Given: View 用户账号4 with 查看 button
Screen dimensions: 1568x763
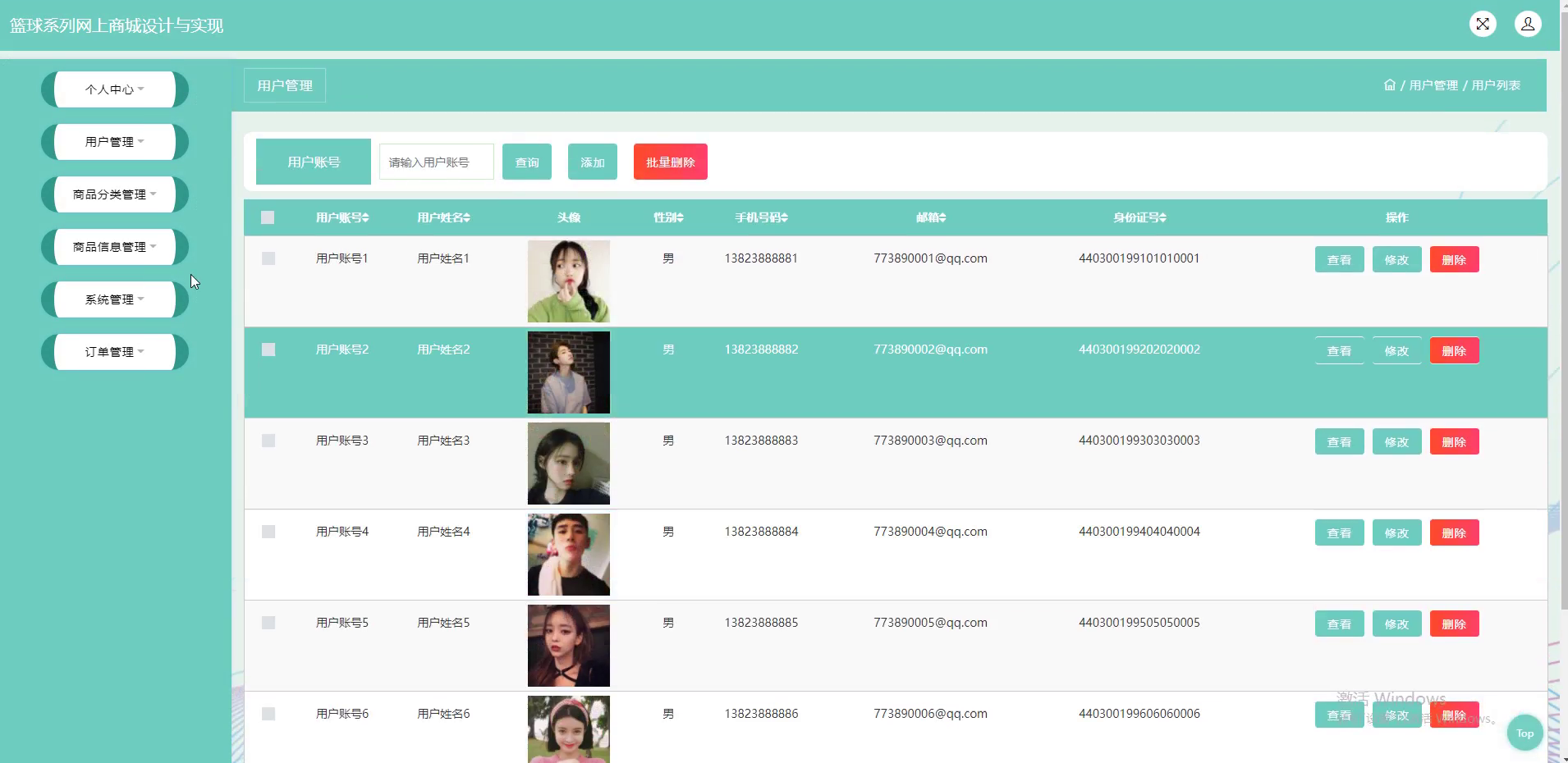Looking at the screenshot, I should coord(1340,532).
